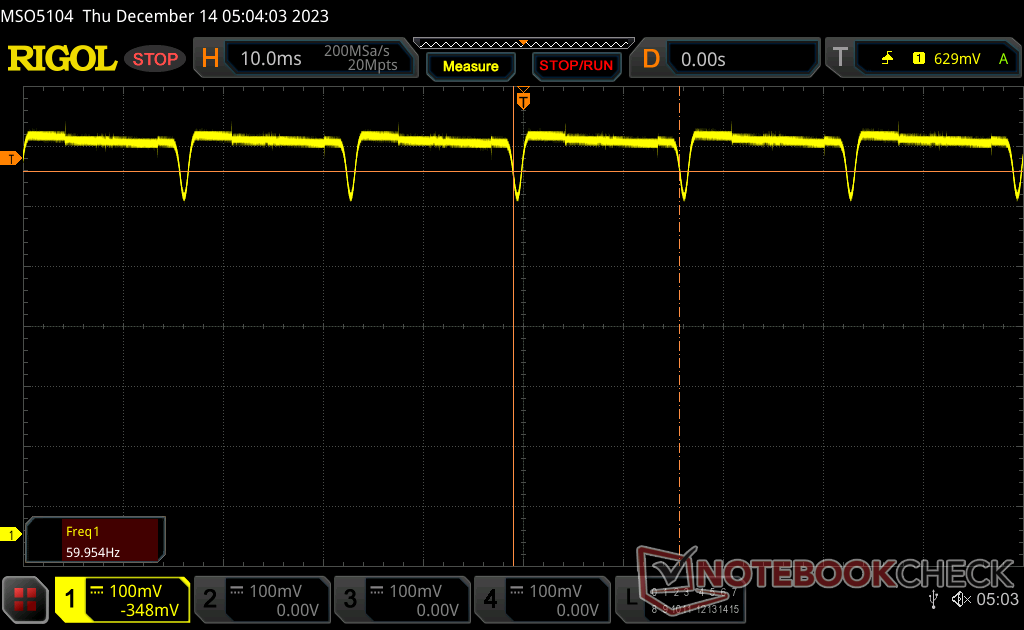Select the Freq1 measurement result box
Image resolution: width=1024 pixels, height=630 pixels.
95,539
